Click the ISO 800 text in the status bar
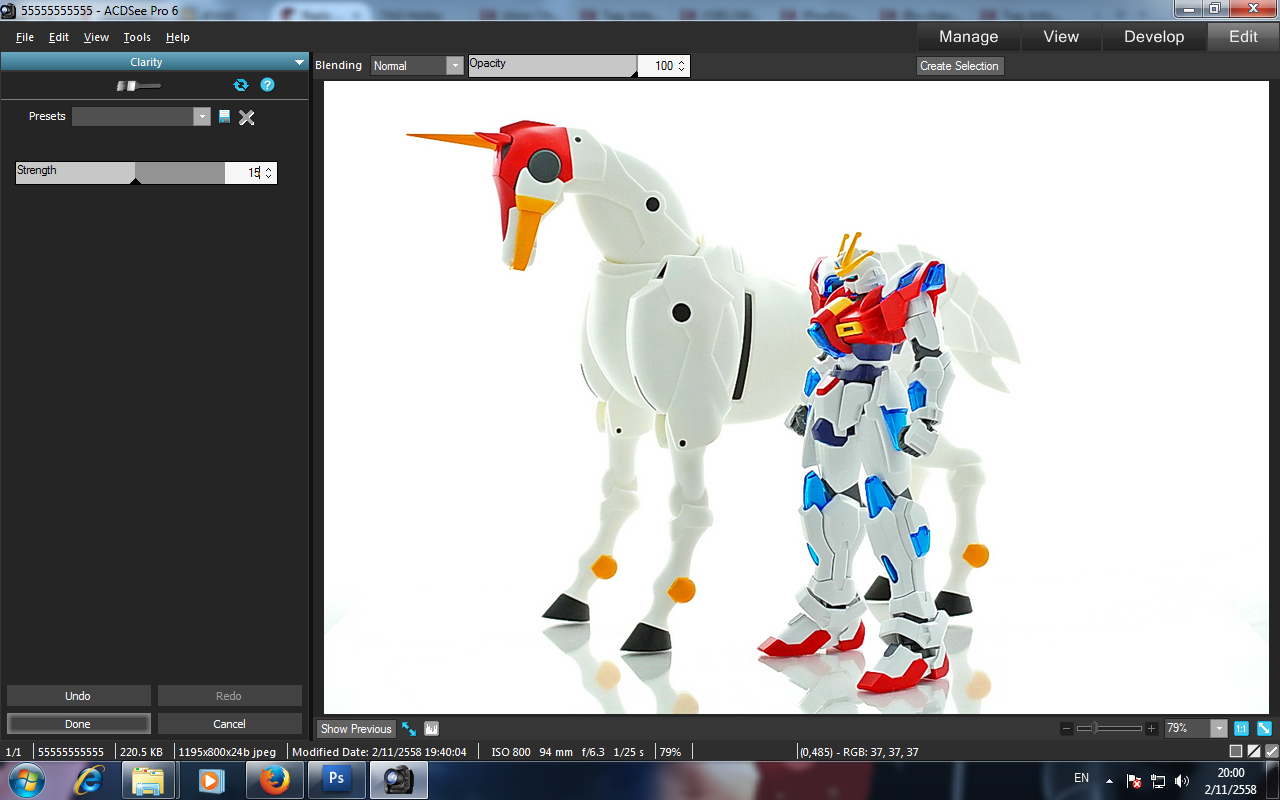Viewport: 1280px width, 800px height. [511, 752]
